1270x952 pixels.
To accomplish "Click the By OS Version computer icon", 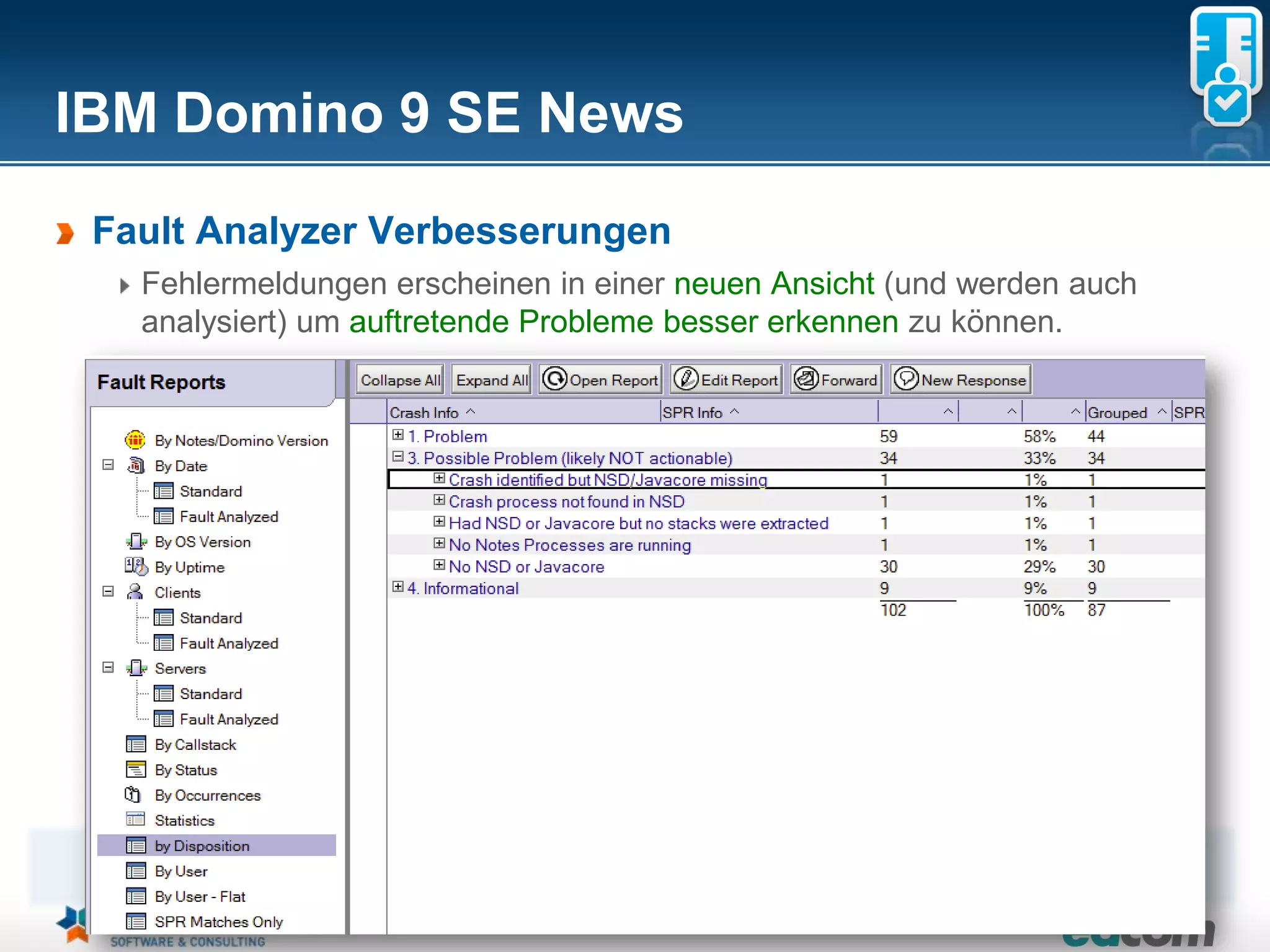I will point(136,542).
